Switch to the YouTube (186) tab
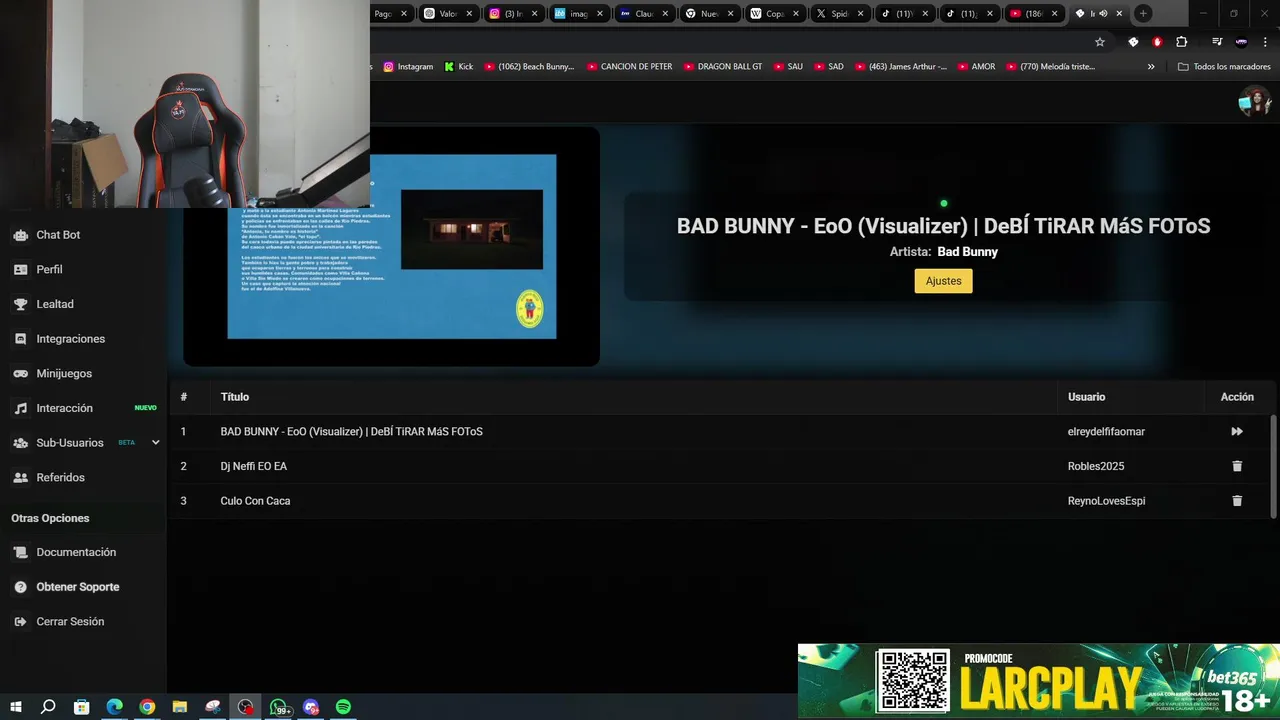Viewport: 1280px width, 720px height. pos(1033,14)
